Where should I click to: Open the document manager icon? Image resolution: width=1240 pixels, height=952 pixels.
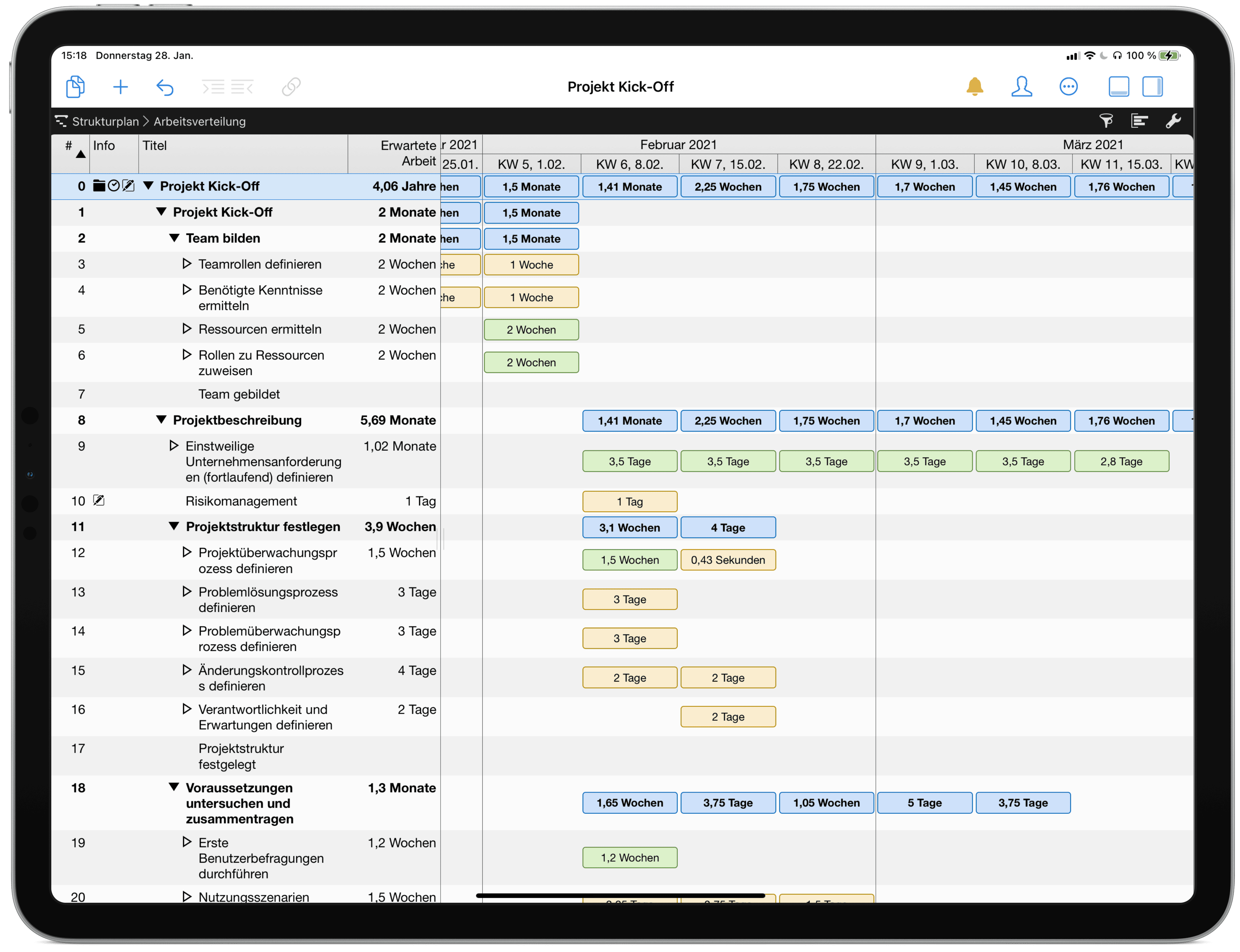tap(75, 87)
